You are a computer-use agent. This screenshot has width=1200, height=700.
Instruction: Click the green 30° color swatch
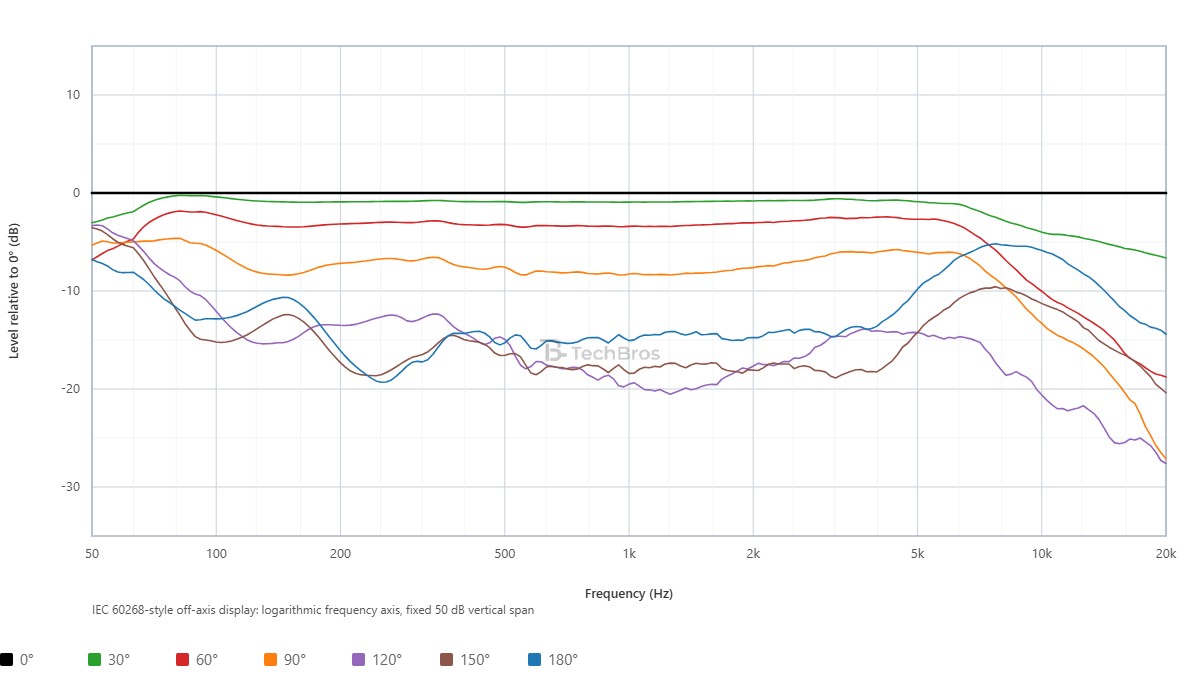point(95,659)
